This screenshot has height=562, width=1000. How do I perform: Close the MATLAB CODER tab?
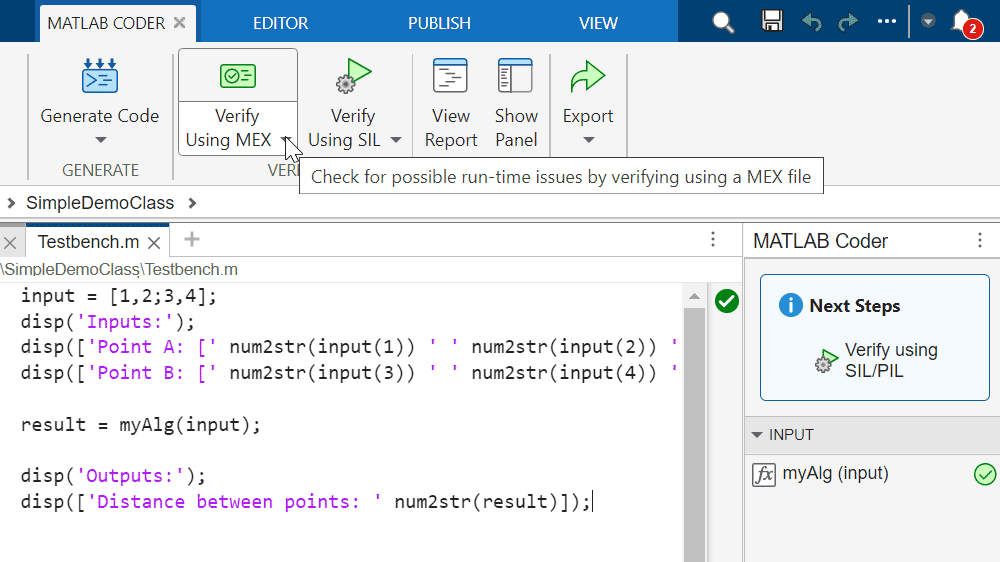click(x=180, y=23)
